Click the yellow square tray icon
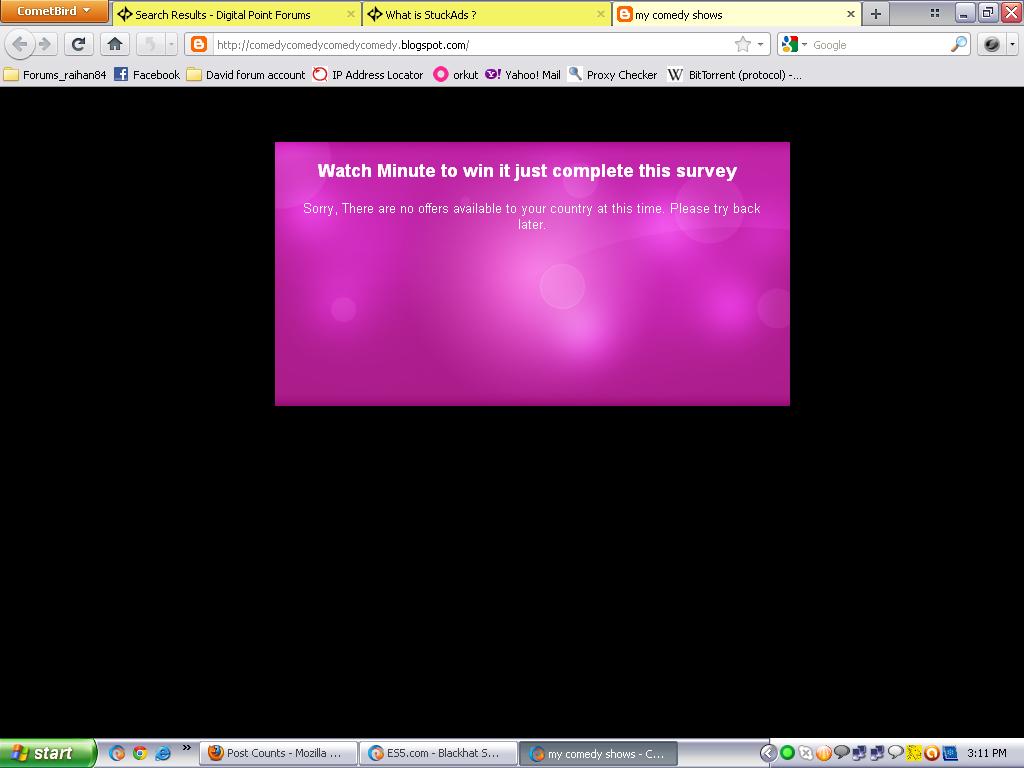Viewport: 1024px width, 768px height. [x=913, y=753]
